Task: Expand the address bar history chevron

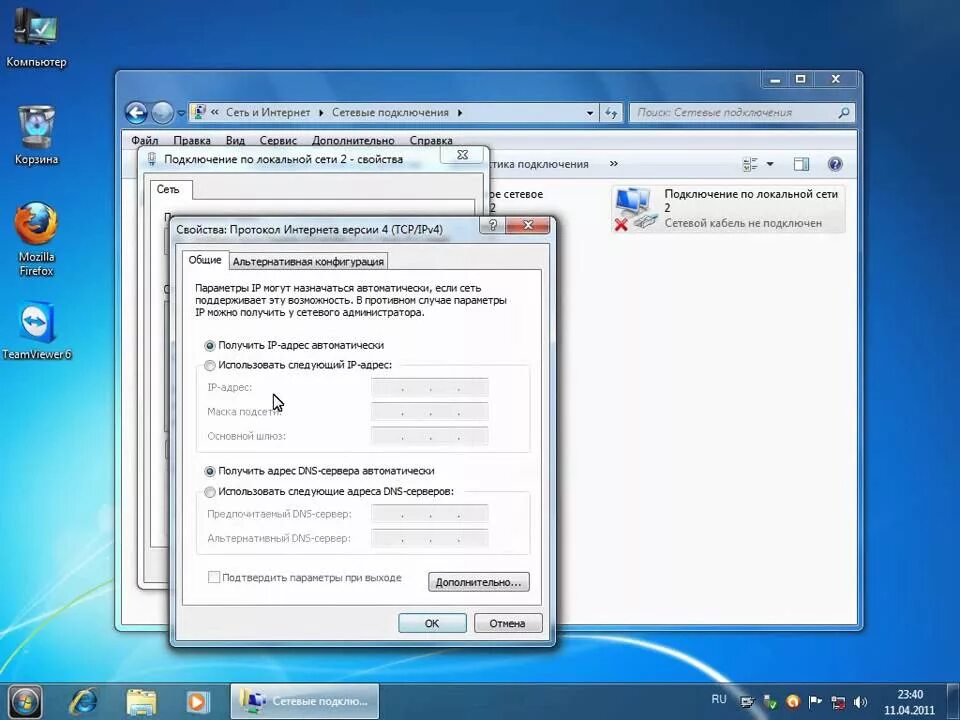Action: [x=590, y=112]
